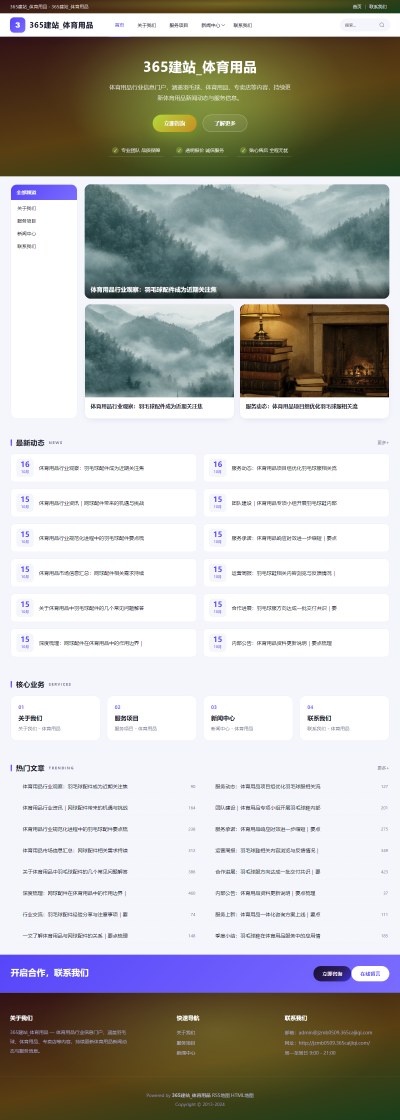The image size is (400, 1120).
Task: Click the check icon beside 透明报价
Action: click(179, 151)
